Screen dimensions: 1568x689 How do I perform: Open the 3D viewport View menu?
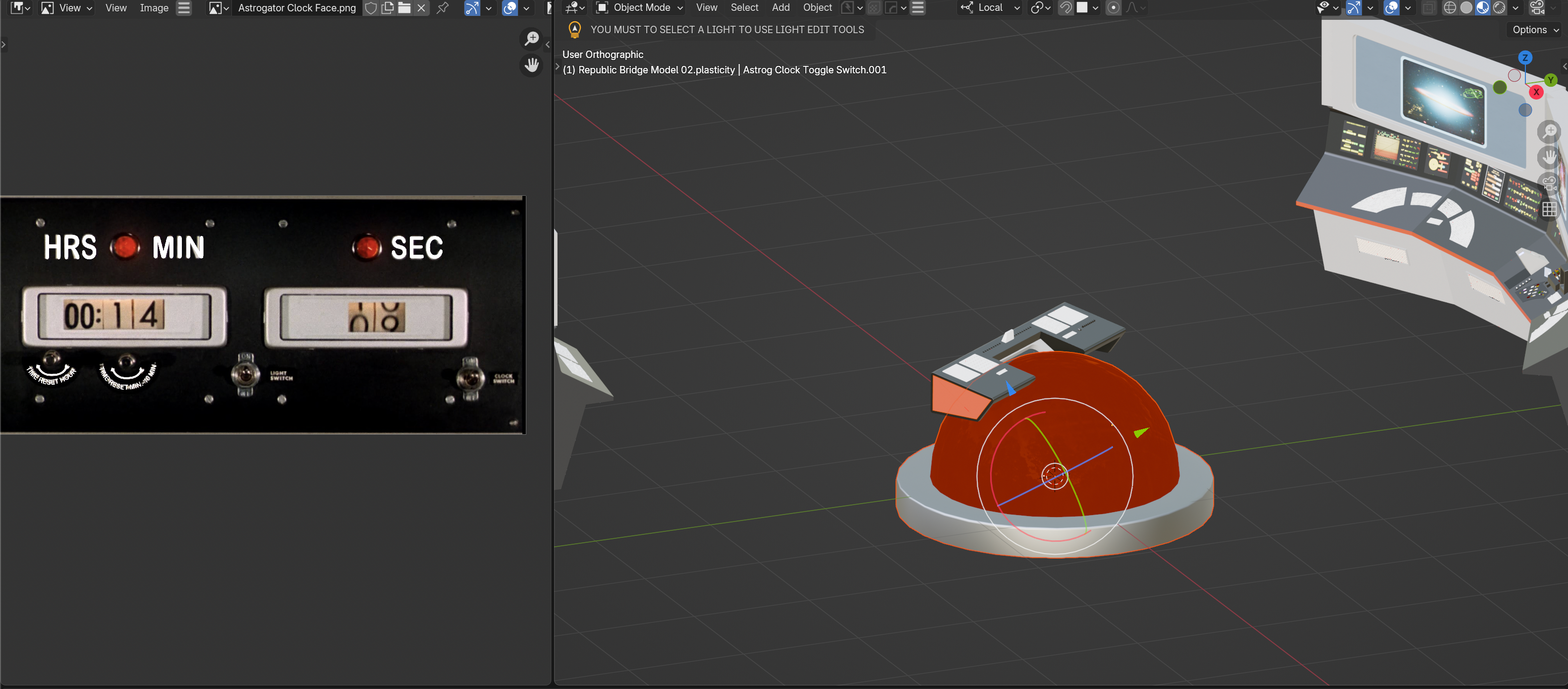pyautogui.click(x=707, y=8)
